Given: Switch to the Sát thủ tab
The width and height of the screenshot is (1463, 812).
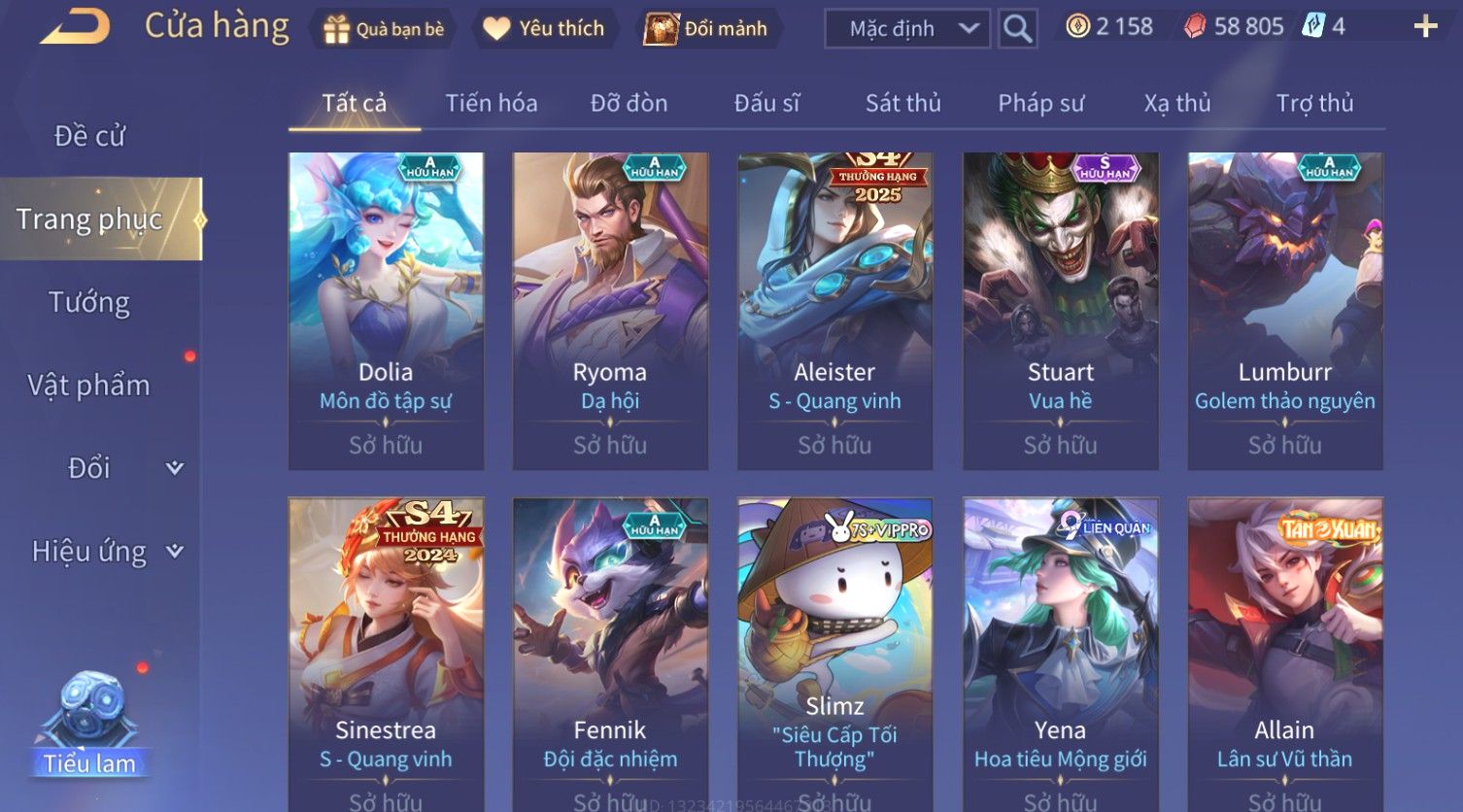Looking at the screenshot, I should pyautogui.click(x=902, y=103).
